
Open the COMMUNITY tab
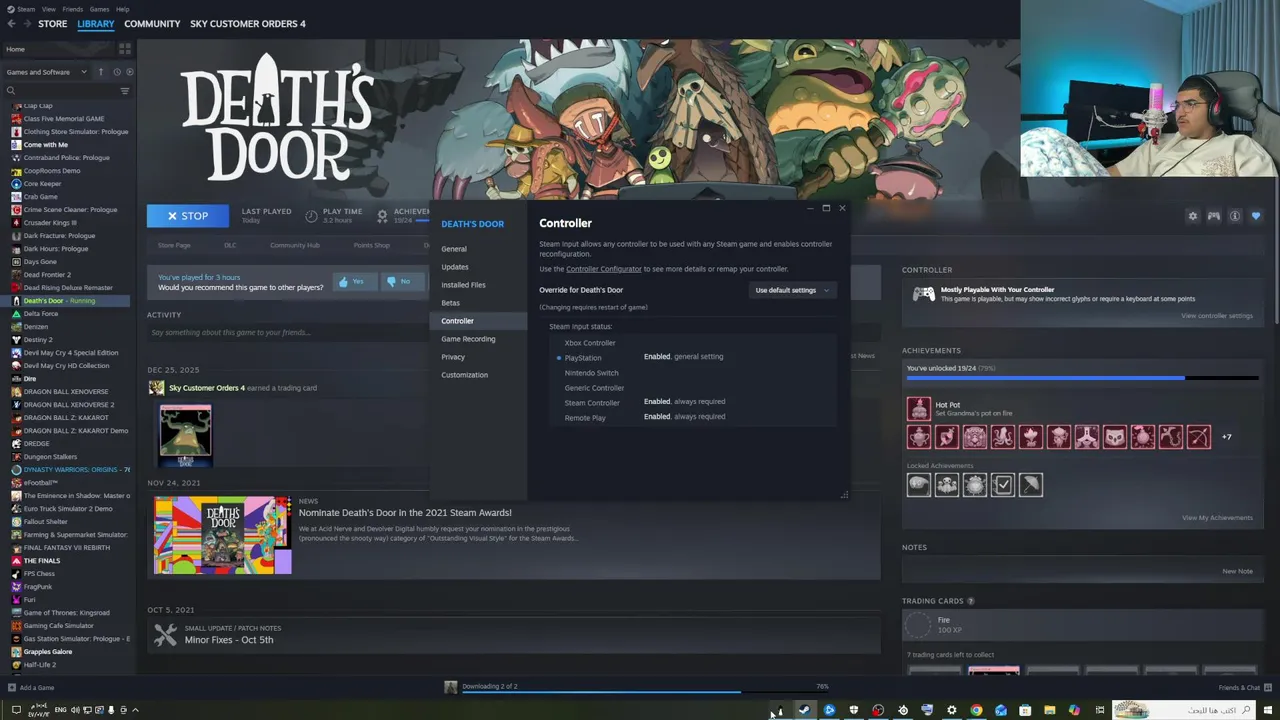coord(152,23)
